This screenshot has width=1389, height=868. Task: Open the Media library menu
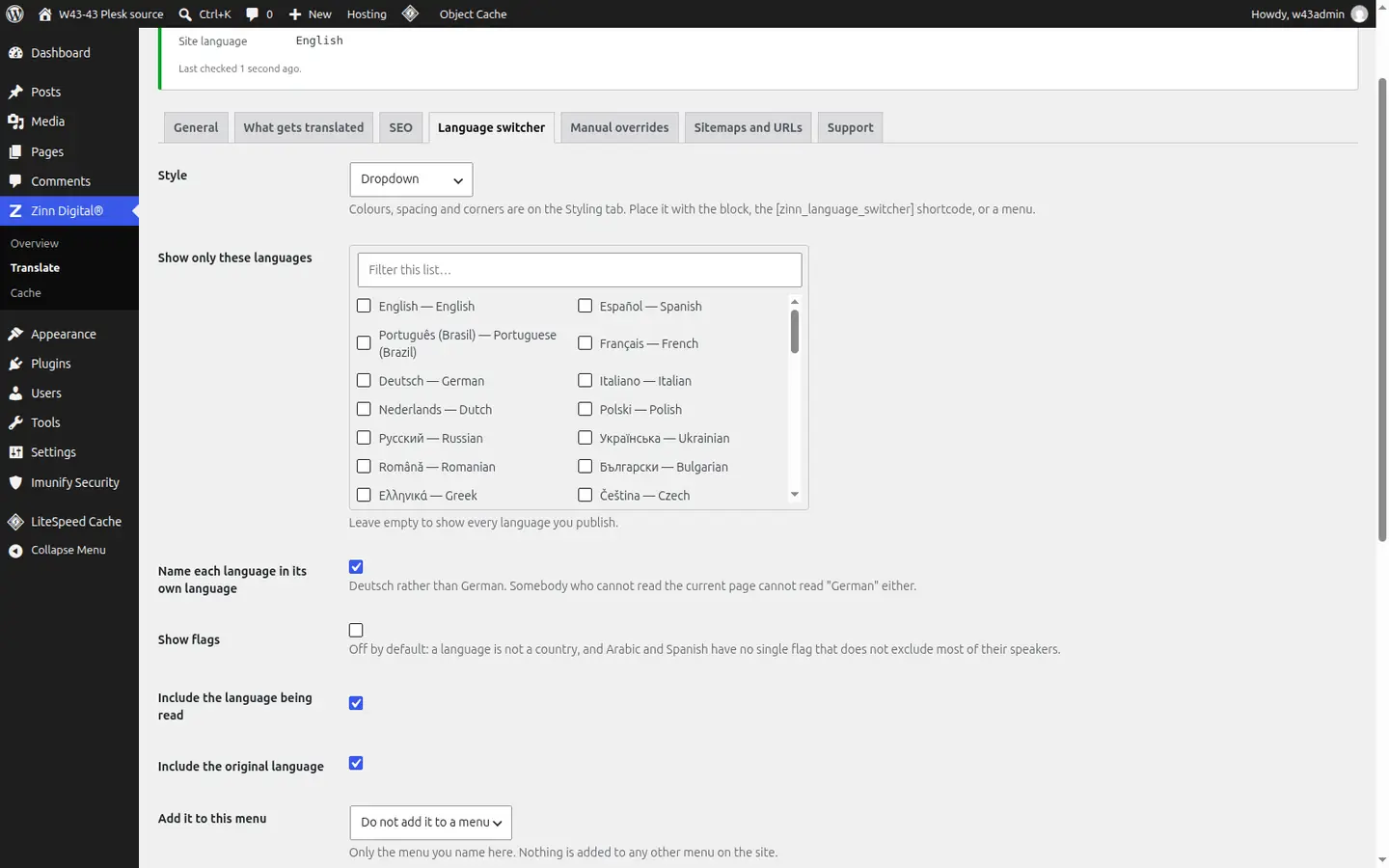[69, 122]
